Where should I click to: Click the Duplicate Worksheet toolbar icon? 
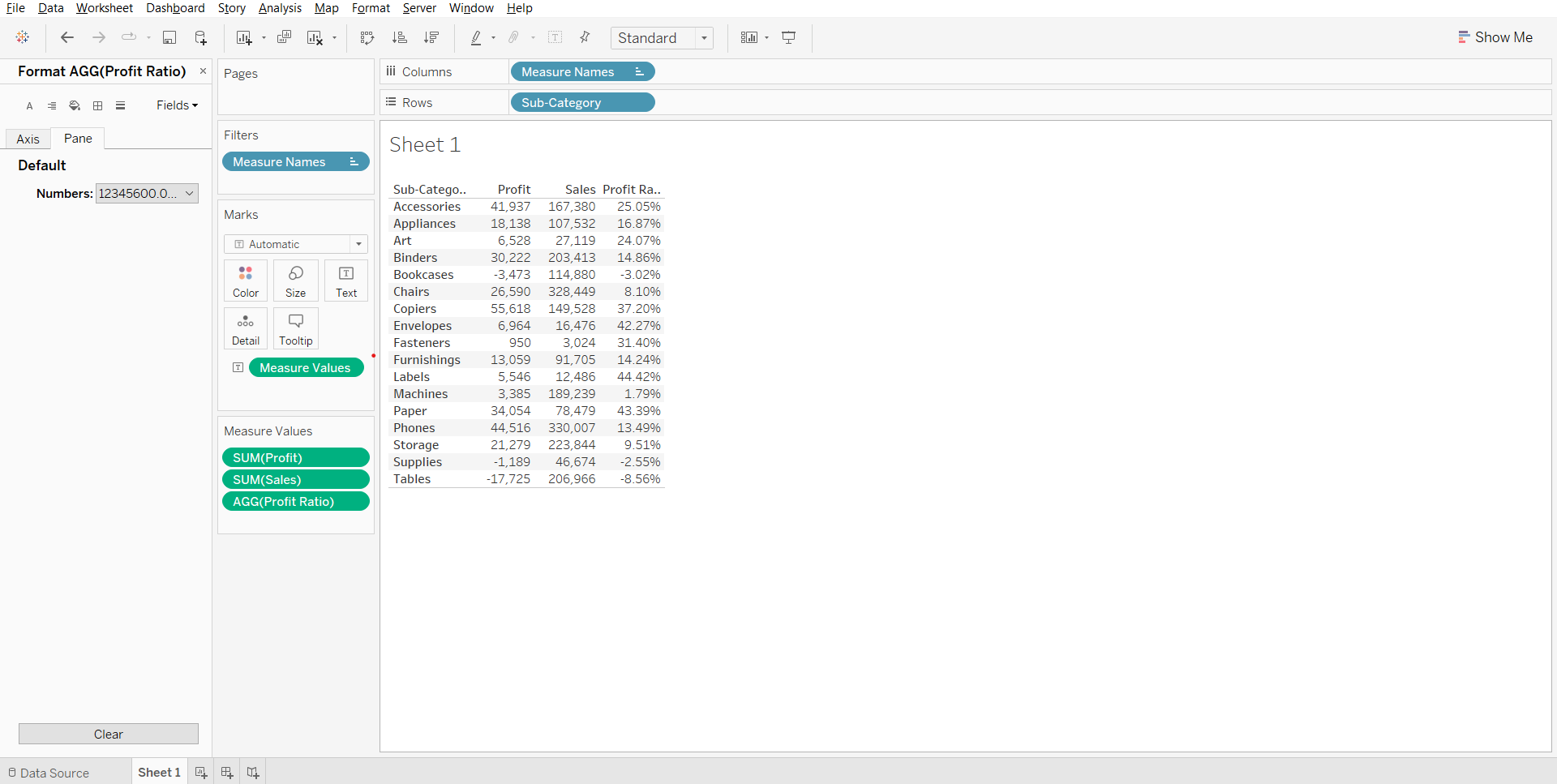284,38
